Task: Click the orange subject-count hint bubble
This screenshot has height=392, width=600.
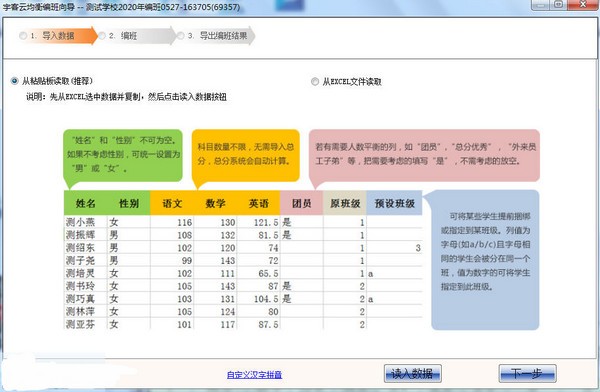Action: (245, 155)
